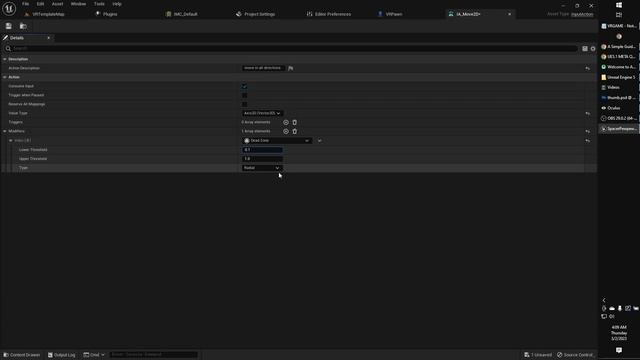Open Dead Zone modifier class dropdown
The height and width of the screenshot is (360, 640).
coord(277,140)
